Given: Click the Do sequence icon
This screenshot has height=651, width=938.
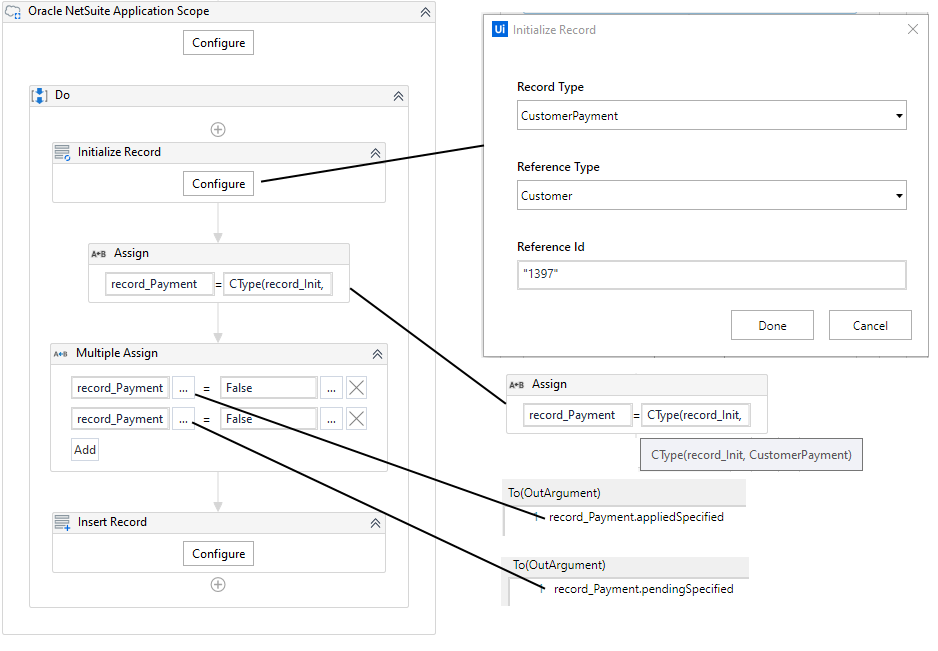Looking at the screenshot, I should pos(39,94).
